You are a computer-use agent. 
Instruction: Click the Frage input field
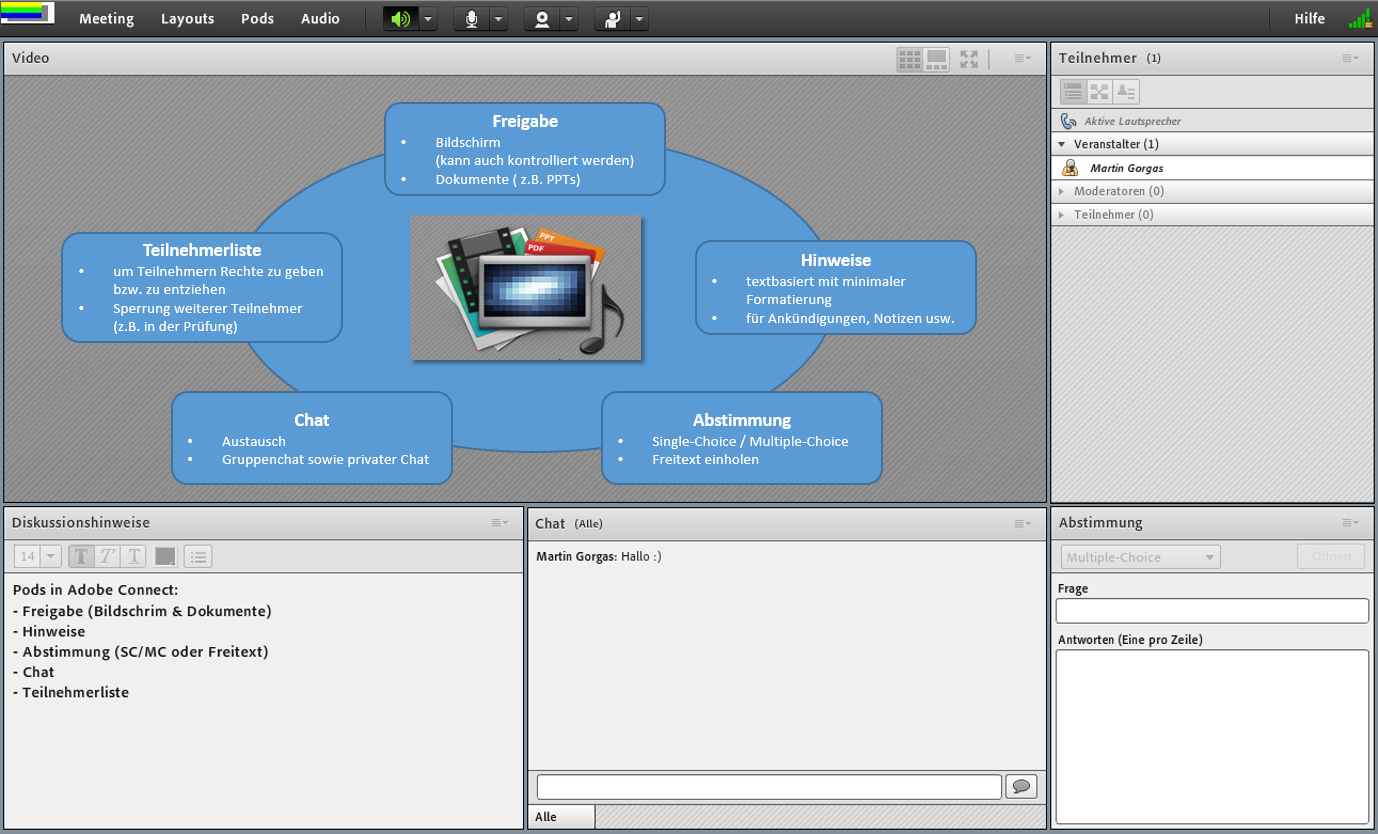[1212, 611]
